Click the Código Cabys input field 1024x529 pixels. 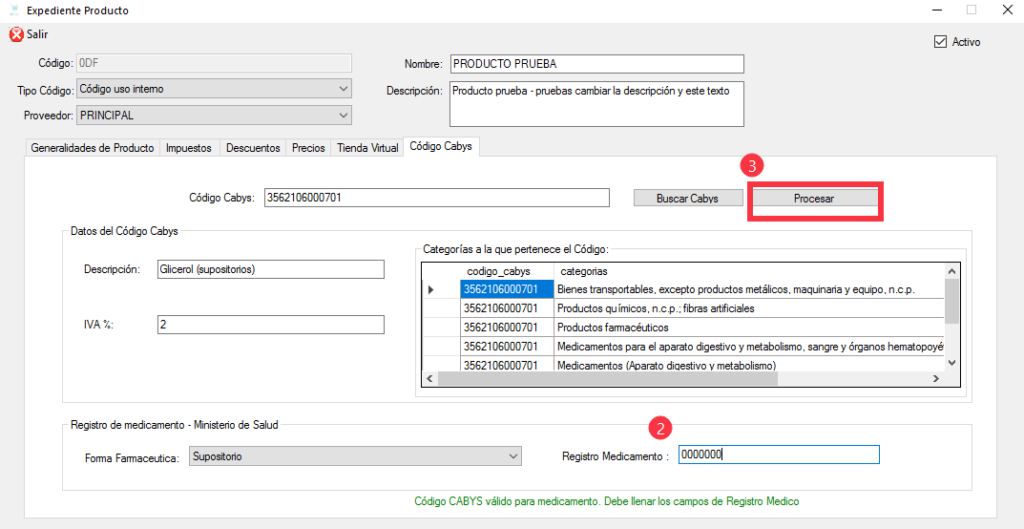435,198
